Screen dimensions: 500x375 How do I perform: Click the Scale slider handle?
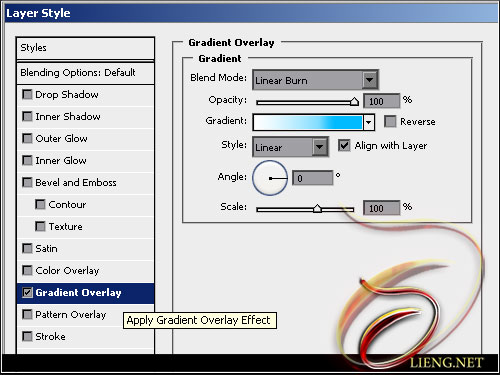pos(317,209)
